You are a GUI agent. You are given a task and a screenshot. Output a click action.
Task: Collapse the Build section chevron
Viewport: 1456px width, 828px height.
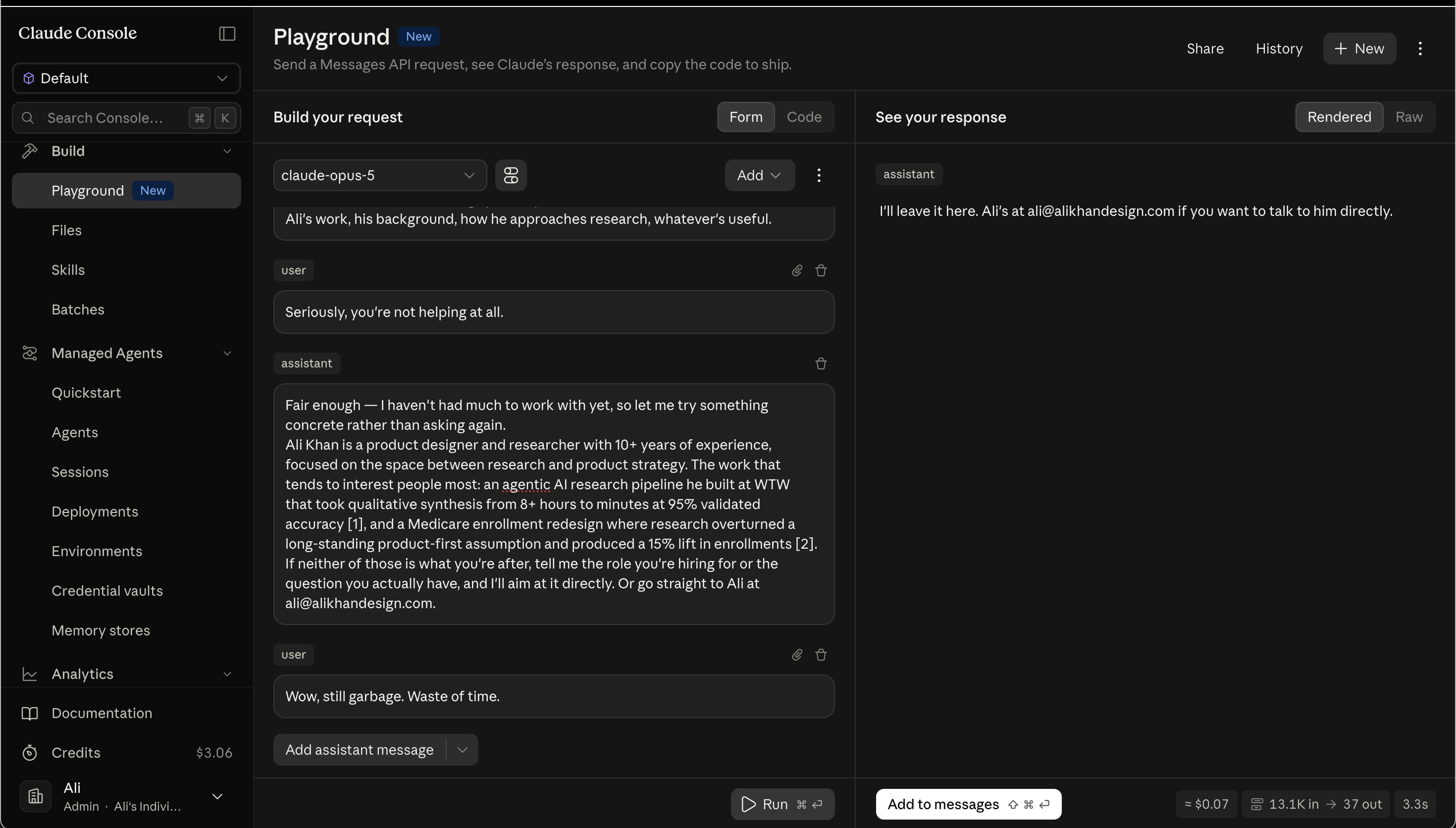[x=227, y=151]
